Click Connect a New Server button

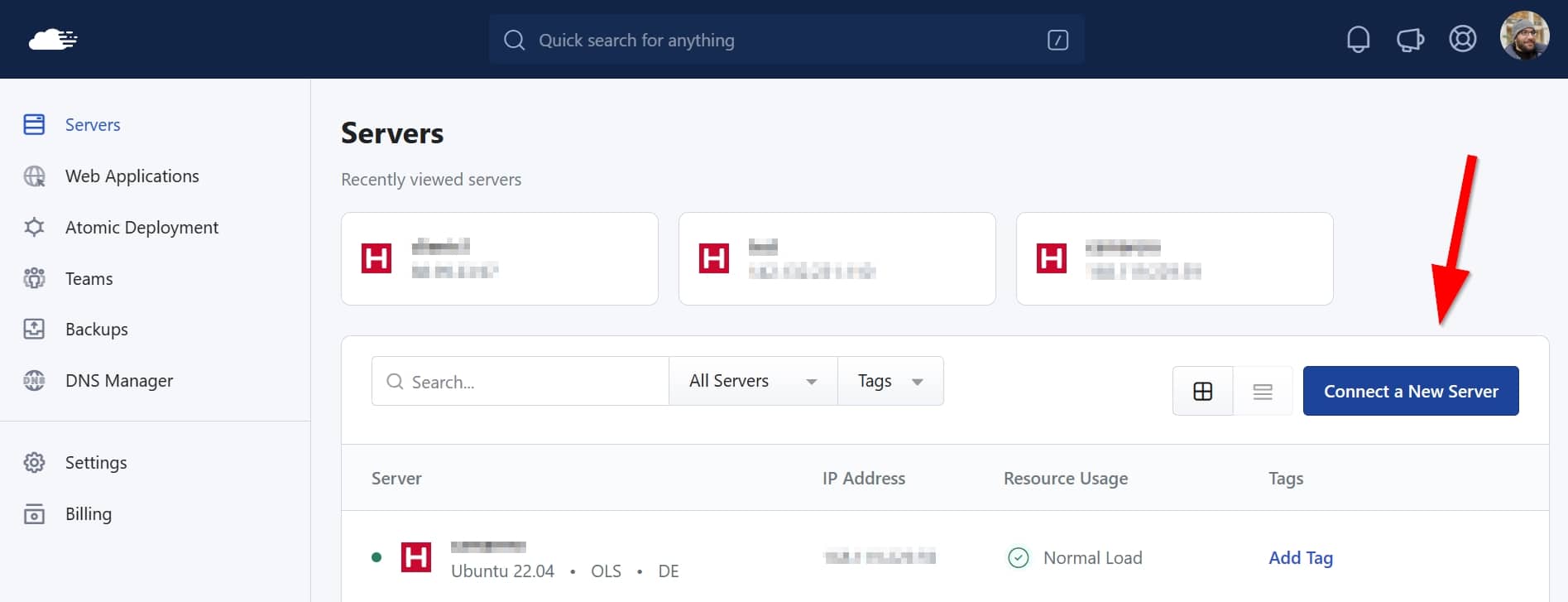1410,392
